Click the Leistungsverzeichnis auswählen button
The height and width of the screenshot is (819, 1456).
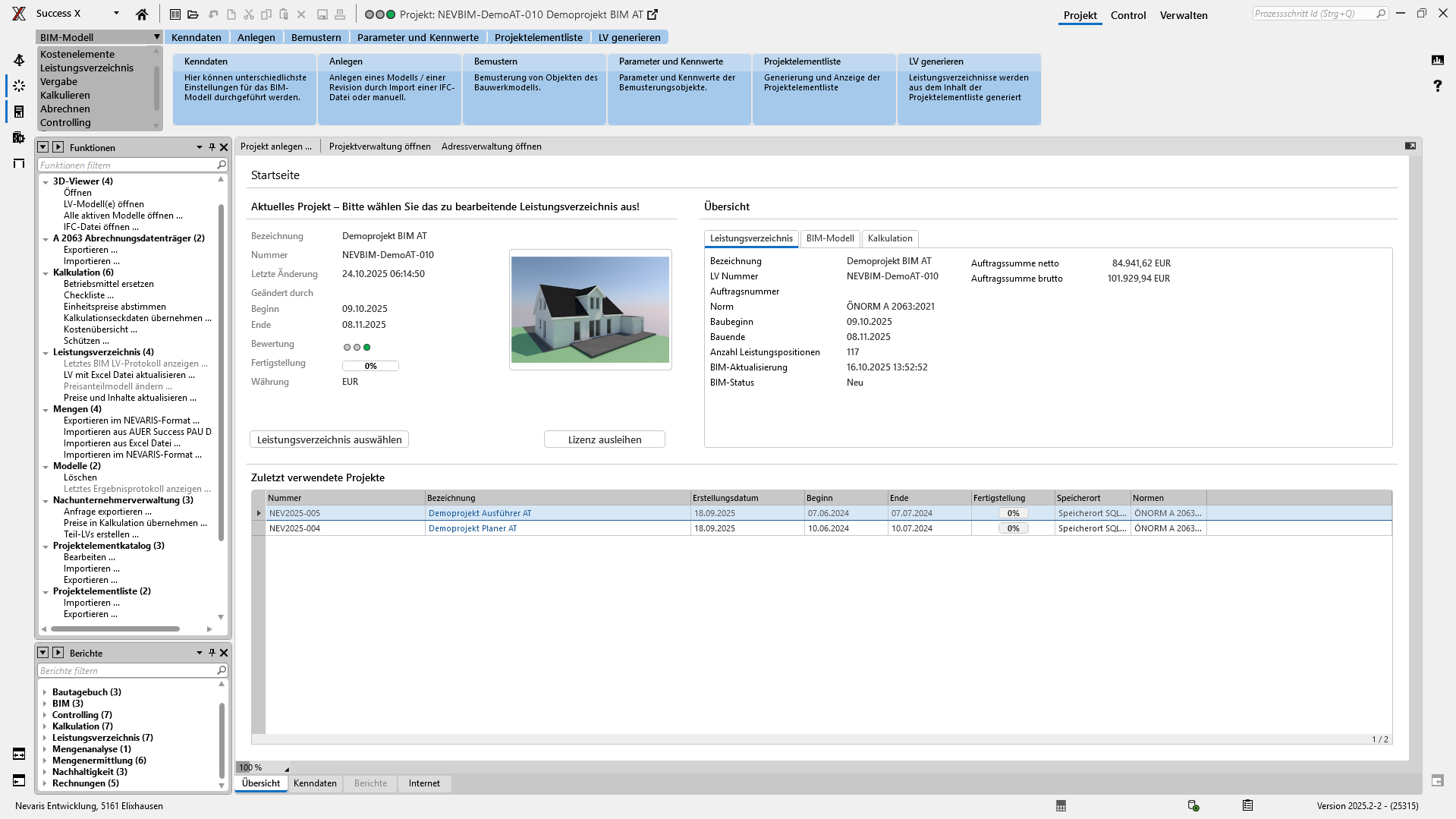click(329, 439)
